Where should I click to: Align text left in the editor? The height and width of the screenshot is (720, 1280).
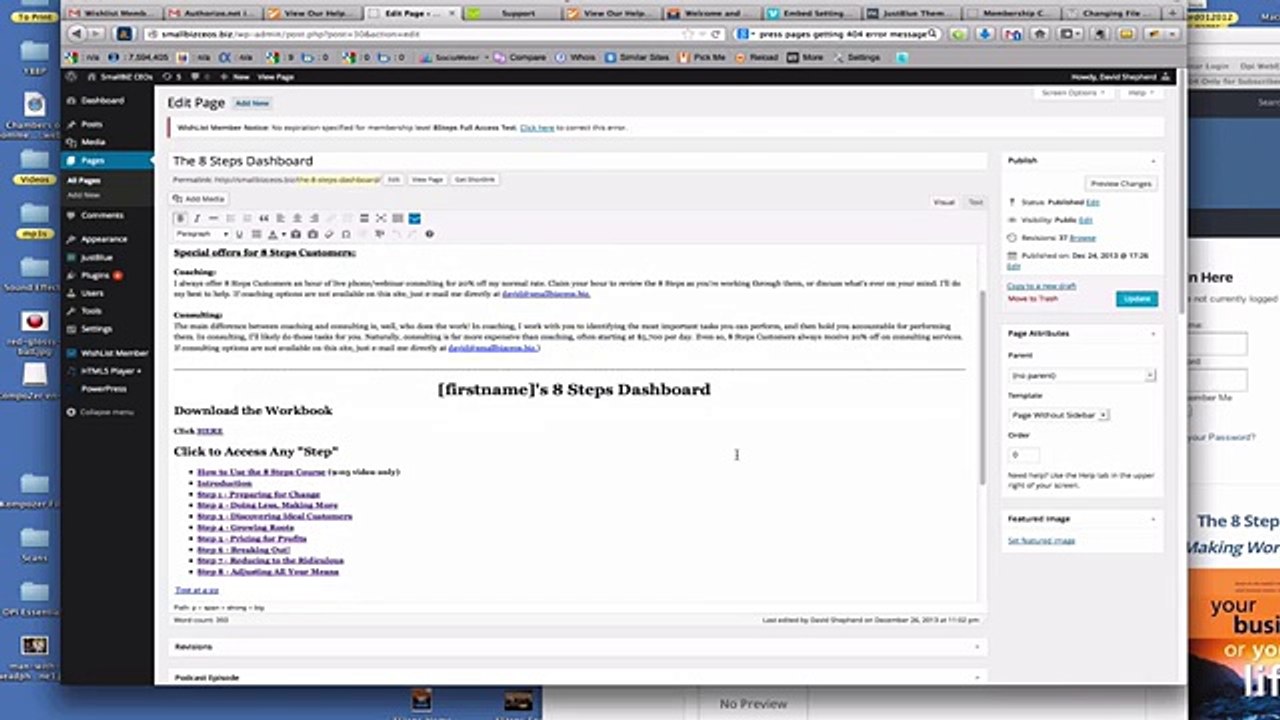(x=280, y=218)
